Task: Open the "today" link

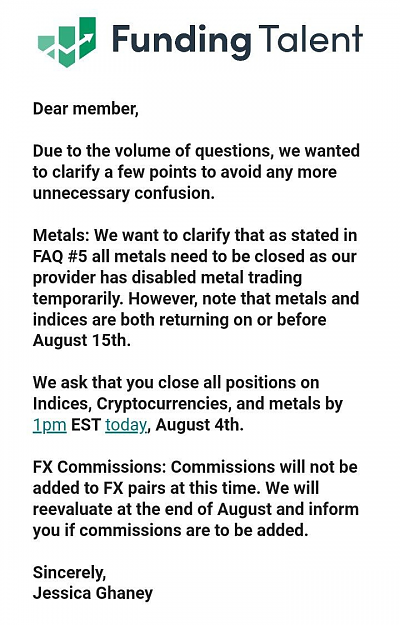Action: click(126, 425)
